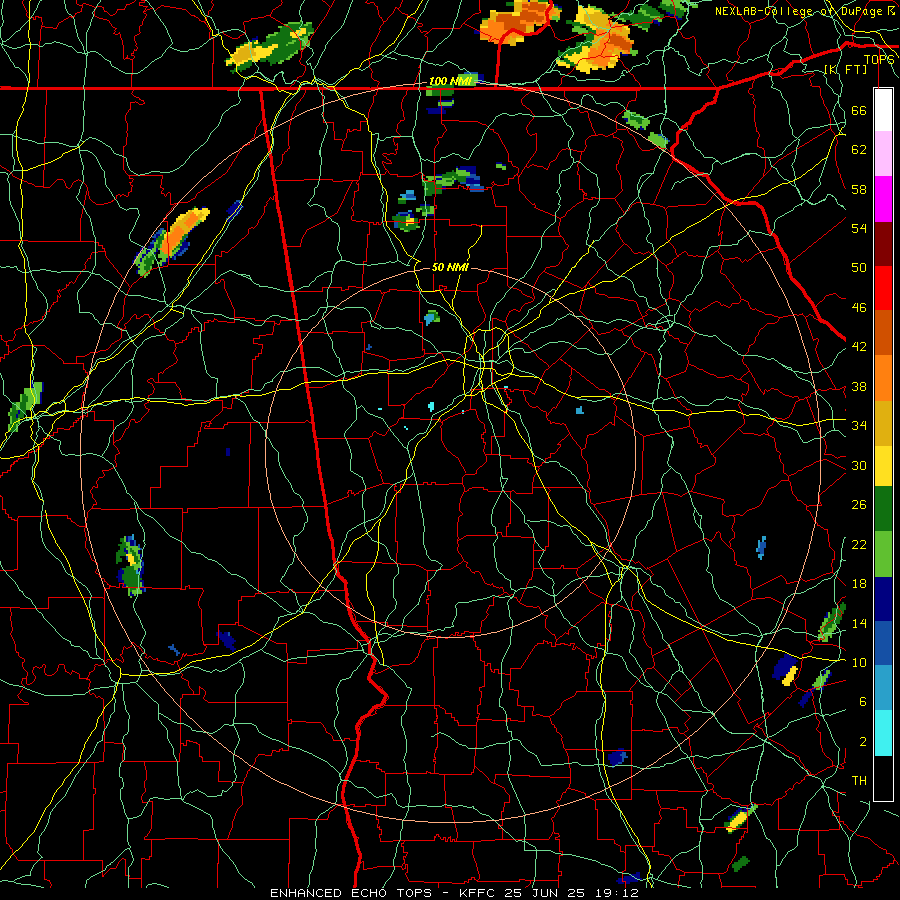
Task: Click the 42 value on the scale
Action: (859, 347)
